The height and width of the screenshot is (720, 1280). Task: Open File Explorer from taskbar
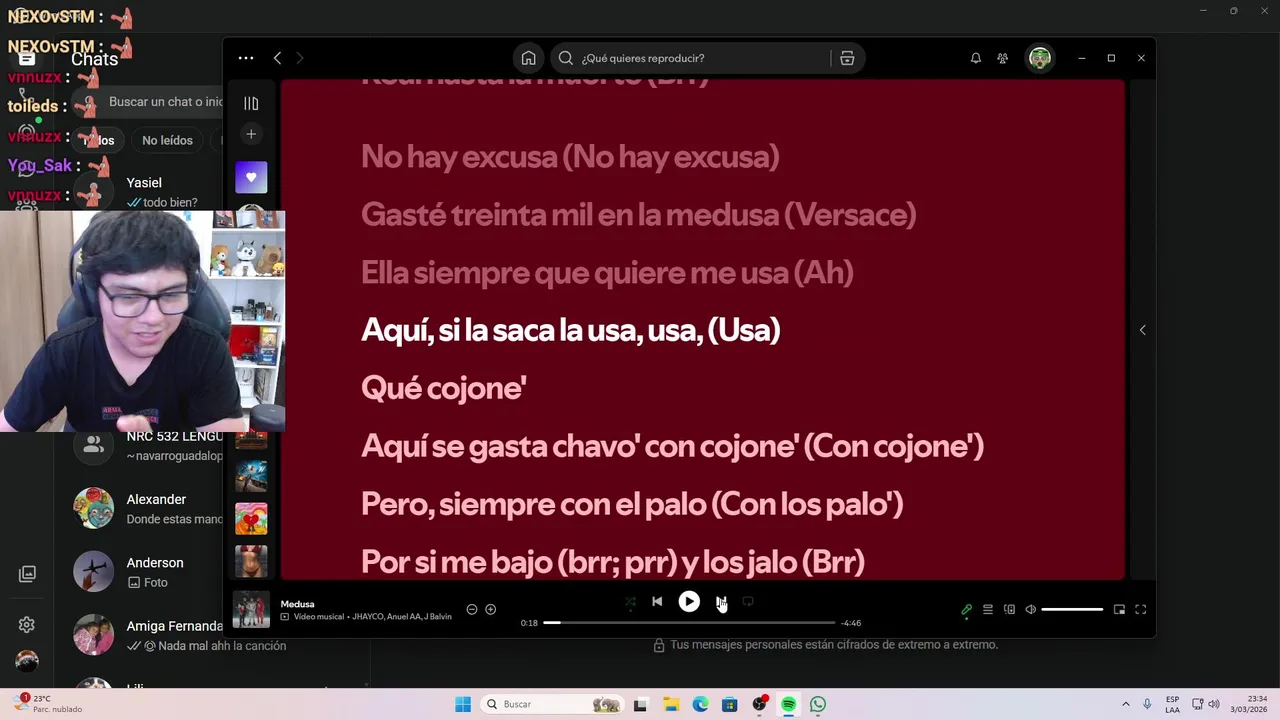tap(671, 704)
